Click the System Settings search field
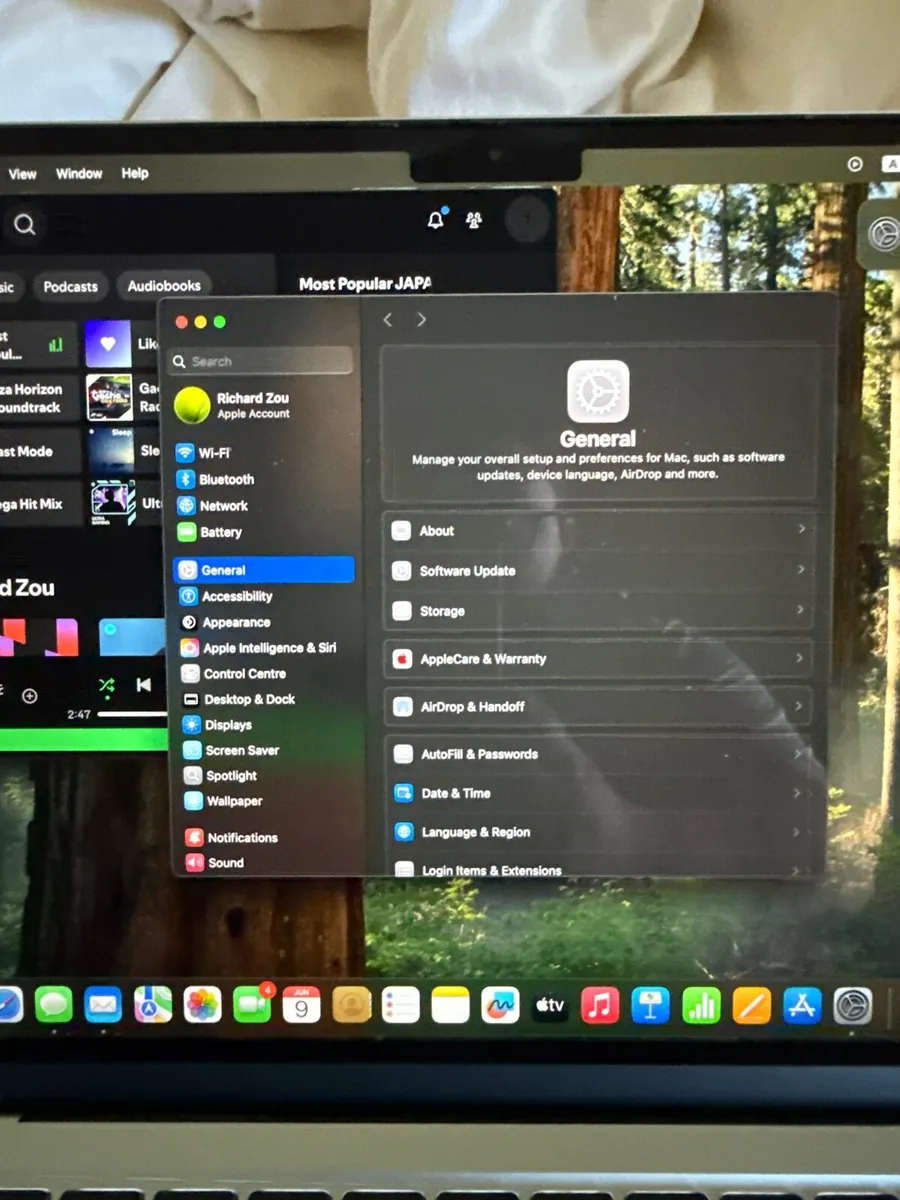 (262, 361)
